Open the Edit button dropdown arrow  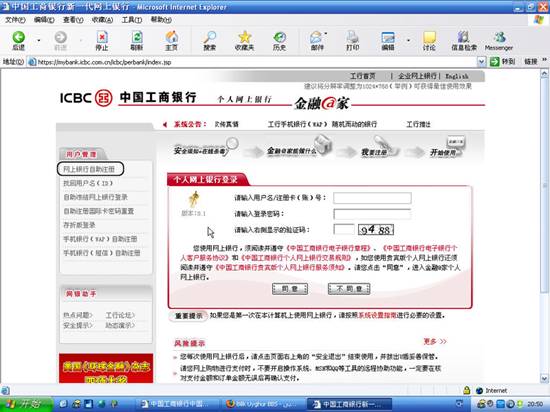point(408,41)
